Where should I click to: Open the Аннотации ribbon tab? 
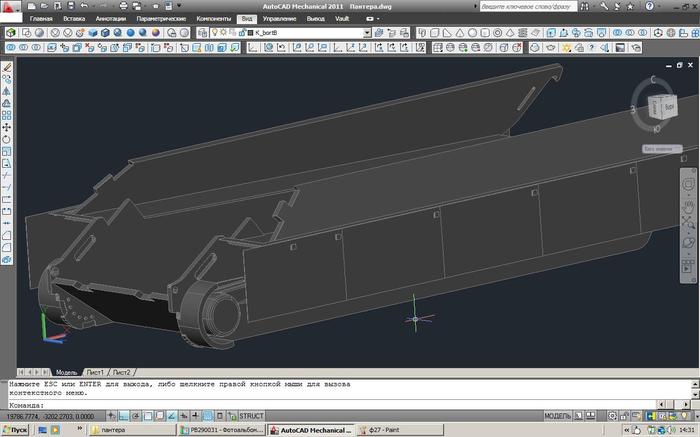110,19
